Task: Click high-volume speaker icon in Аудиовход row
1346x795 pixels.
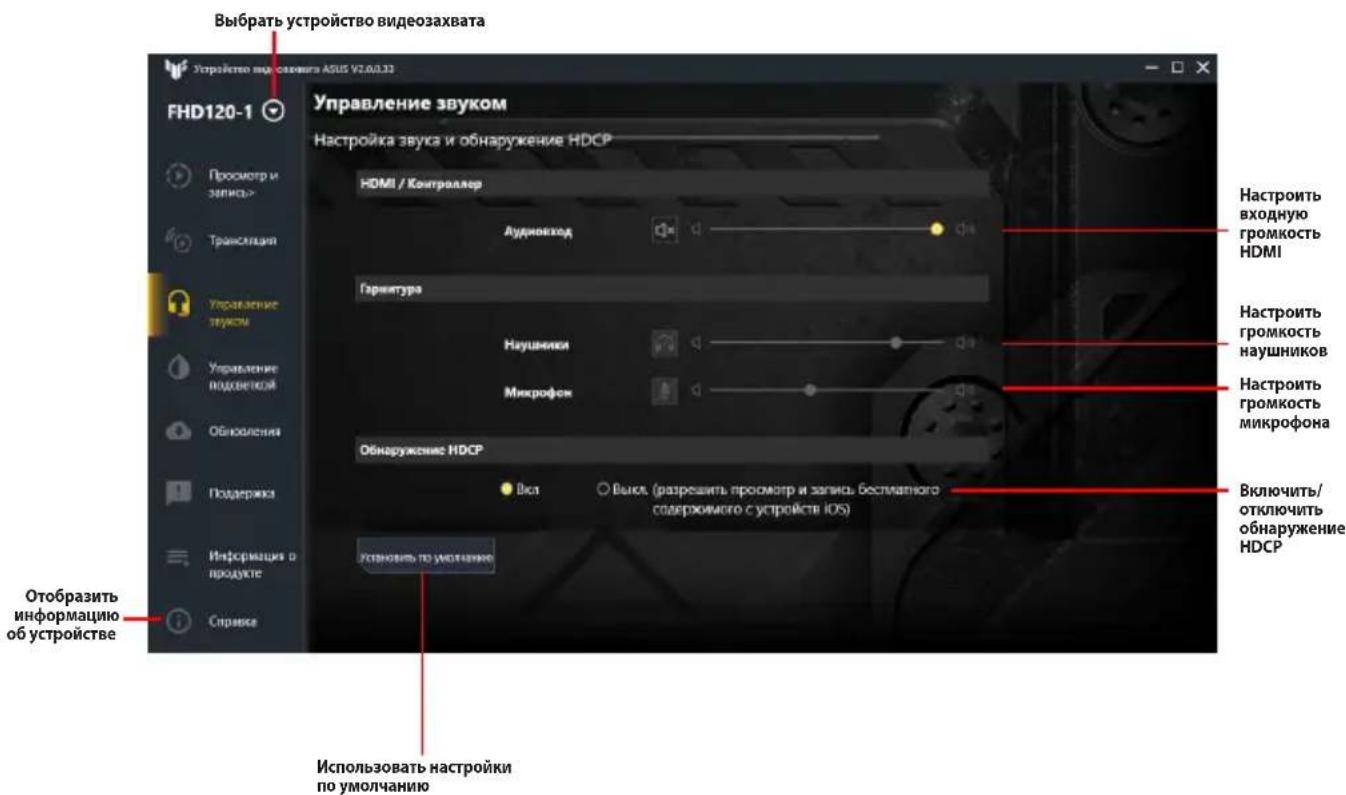Action: [964, 229]
